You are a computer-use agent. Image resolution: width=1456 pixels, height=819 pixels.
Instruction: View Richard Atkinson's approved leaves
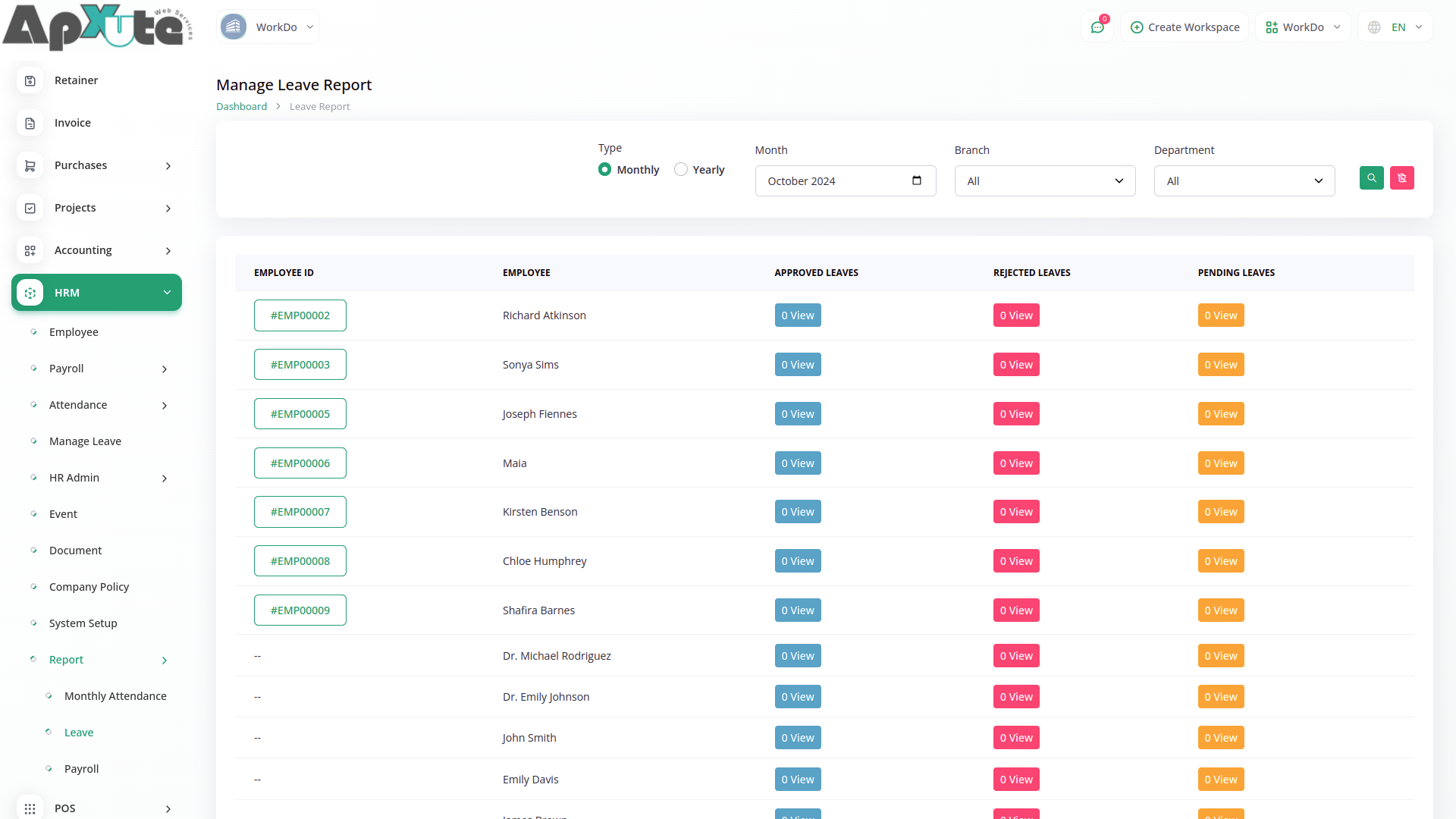click(797, 315)
